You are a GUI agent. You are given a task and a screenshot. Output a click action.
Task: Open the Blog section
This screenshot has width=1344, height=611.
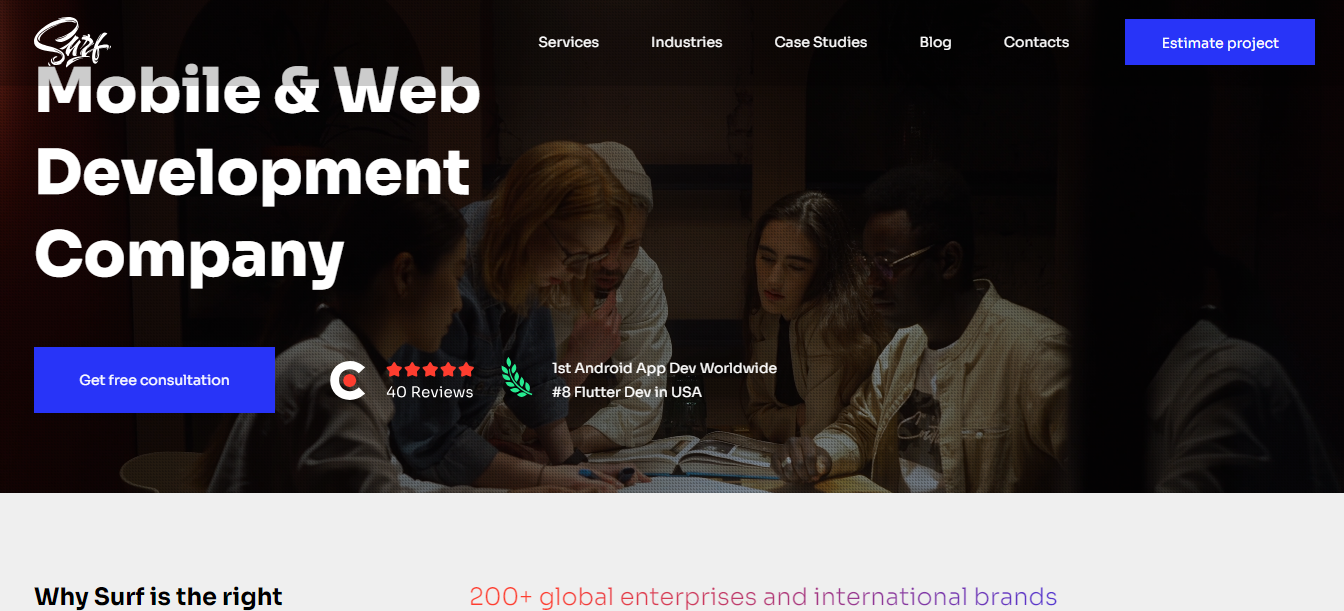click(x=935, y=42)
